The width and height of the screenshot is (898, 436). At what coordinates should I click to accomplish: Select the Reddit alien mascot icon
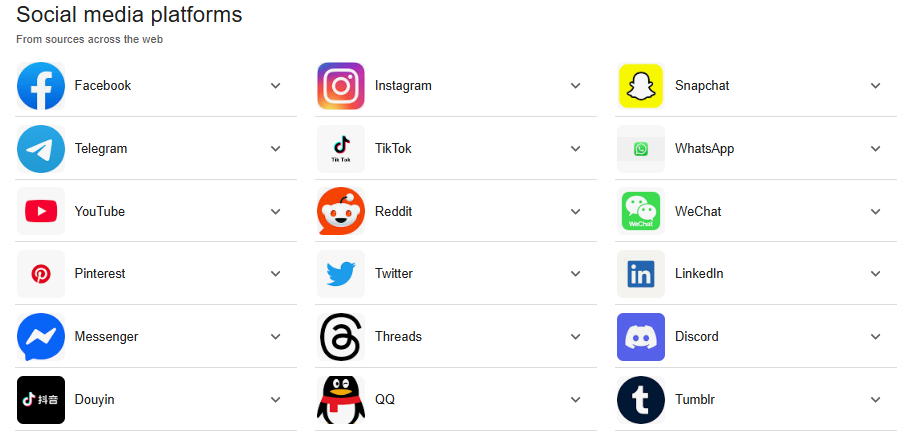[x=341, y=211]
